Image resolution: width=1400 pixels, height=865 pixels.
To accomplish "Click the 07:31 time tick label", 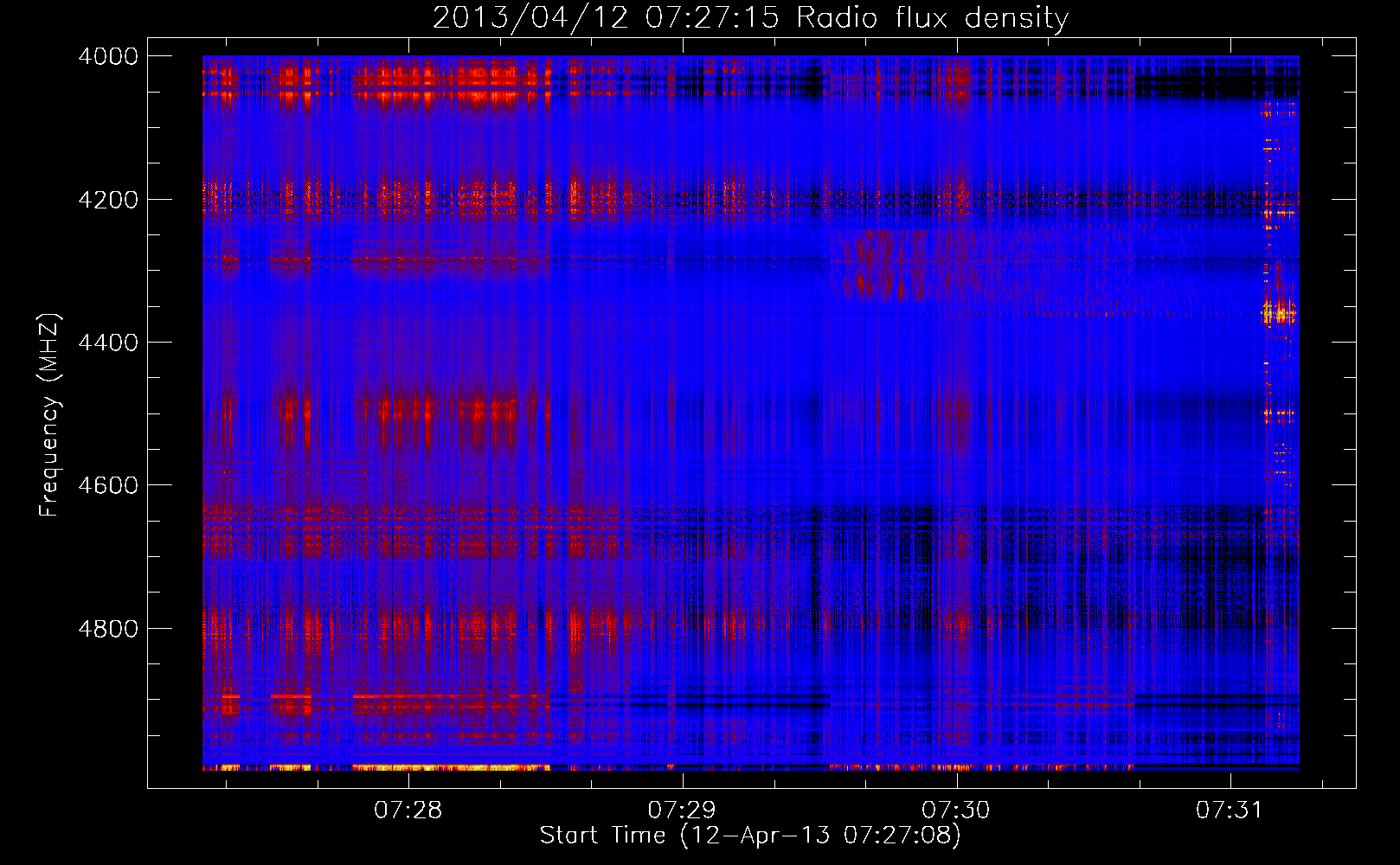I will (1230, 810).
